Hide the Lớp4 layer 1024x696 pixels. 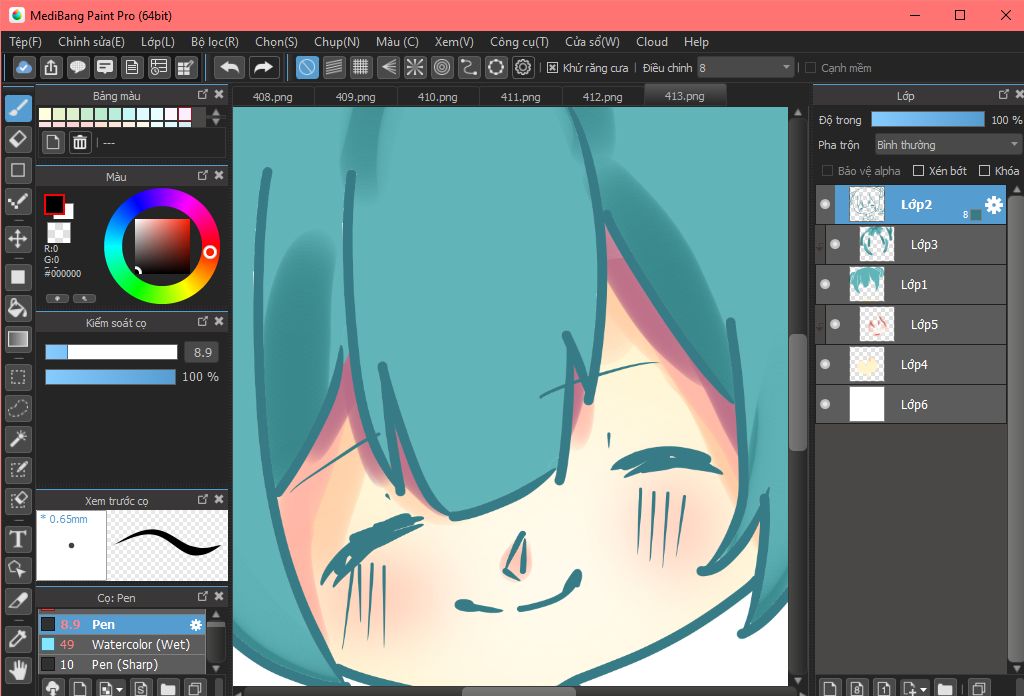click(825, 364)
